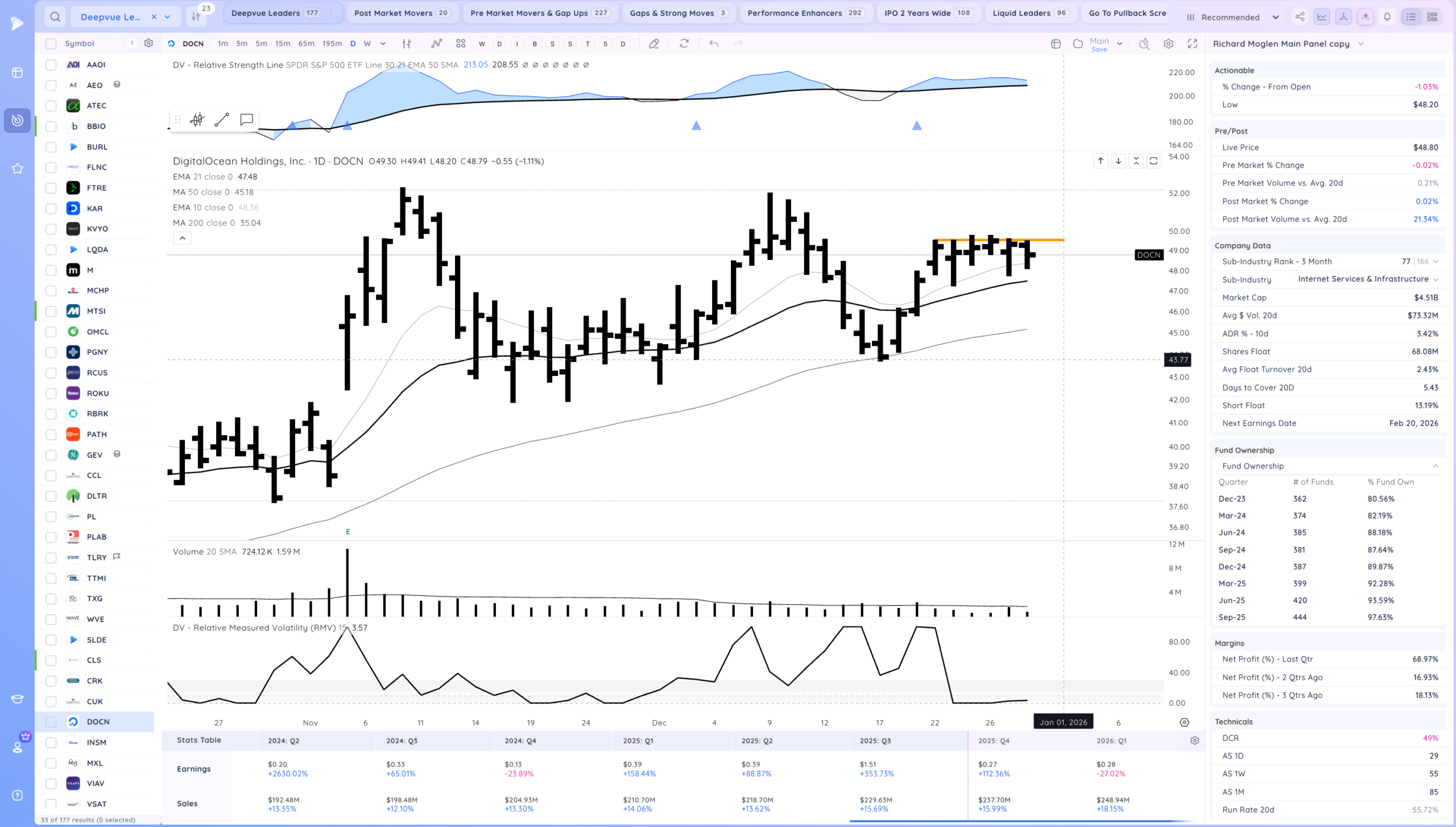1456x827 pixels.
Task: Expand Richard Moglen Main Panel dropdown
Action: click(x=1361, y=44)
